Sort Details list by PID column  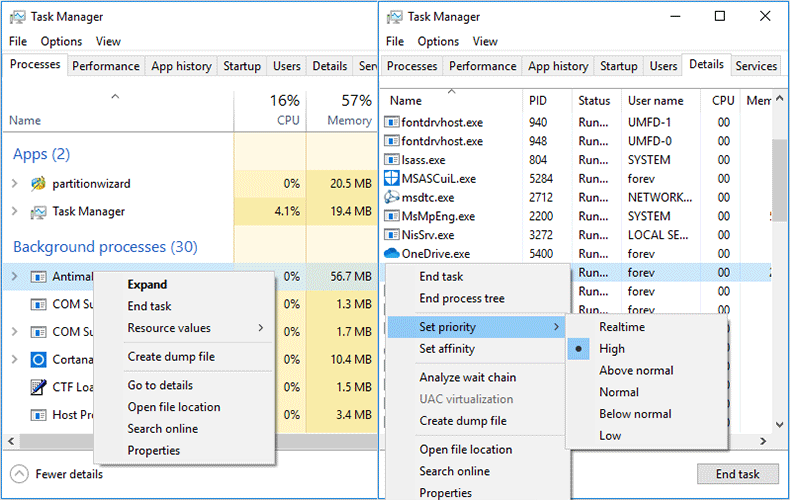point(547,101)
